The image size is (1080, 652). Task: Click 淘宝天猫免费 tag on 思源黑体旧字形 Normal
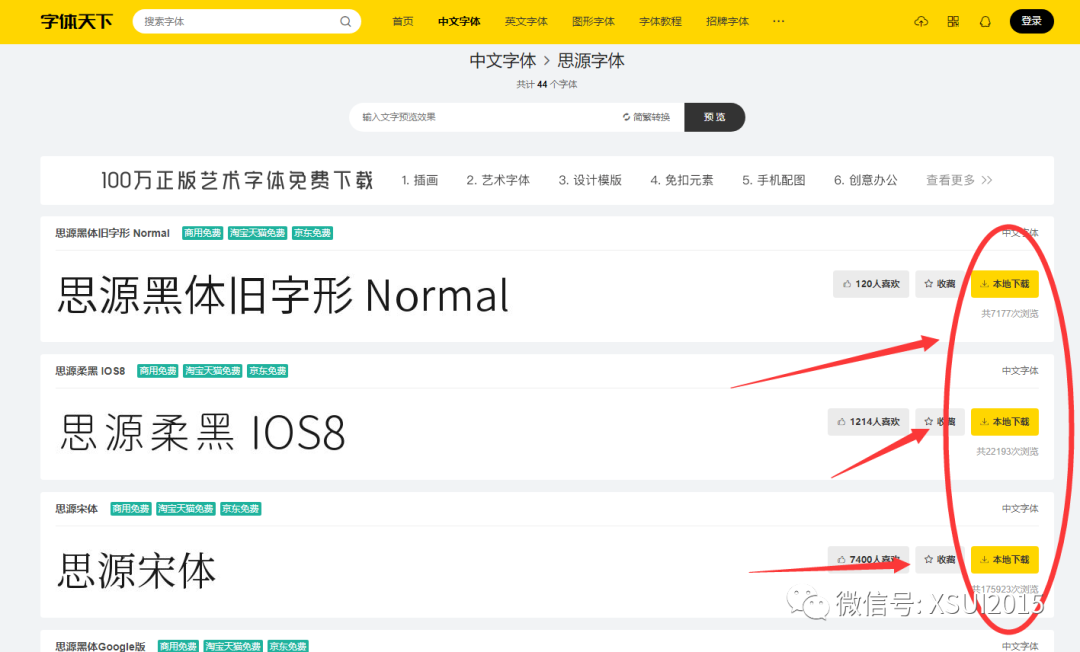click(x=258, y=233)
